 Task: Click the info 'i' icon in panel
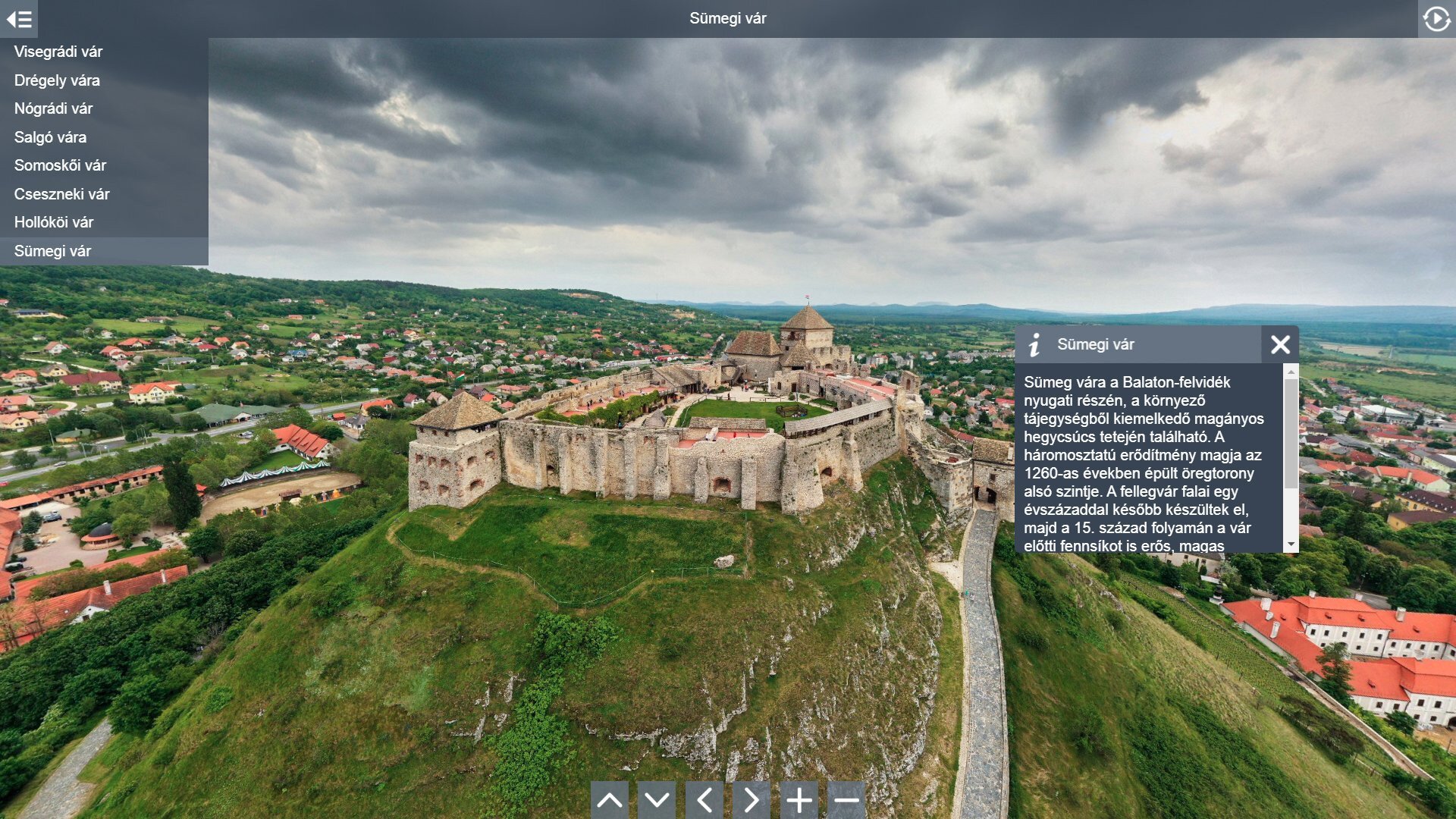coord(1034,345)
